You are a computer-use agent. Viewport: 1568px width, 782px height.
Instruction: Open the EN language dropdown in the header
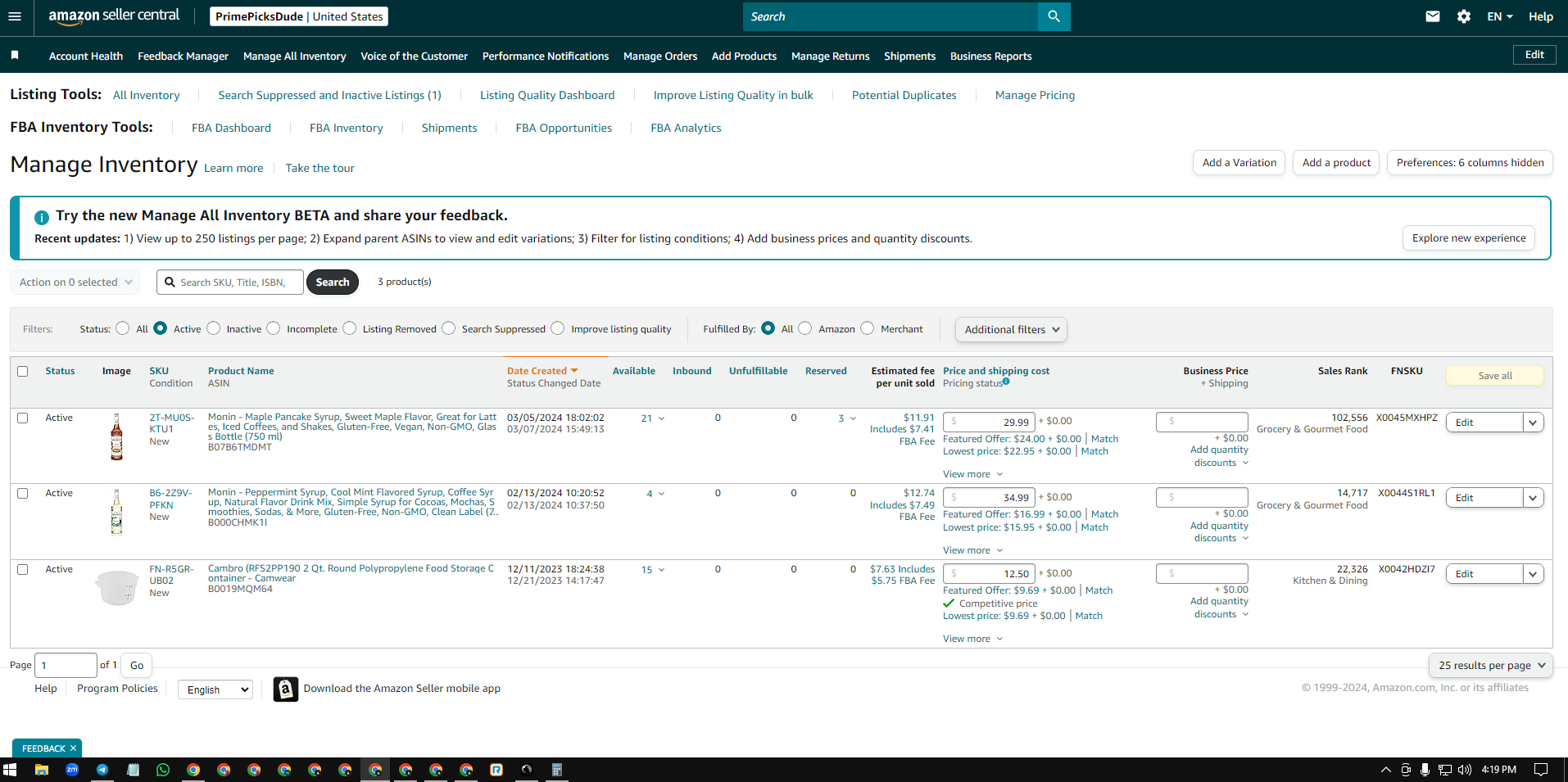[1500, 16]
